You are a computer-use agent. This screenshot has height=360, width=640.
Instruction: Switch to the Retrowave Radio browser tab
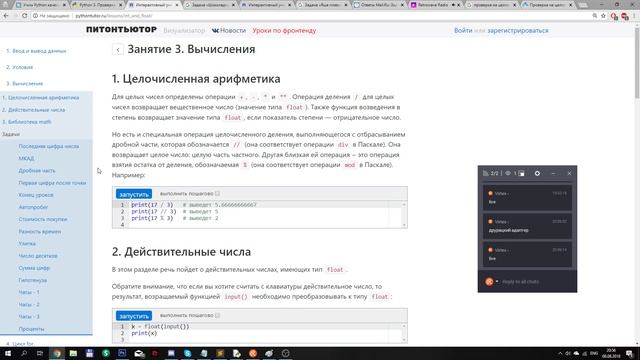click(x=434, y=5)
